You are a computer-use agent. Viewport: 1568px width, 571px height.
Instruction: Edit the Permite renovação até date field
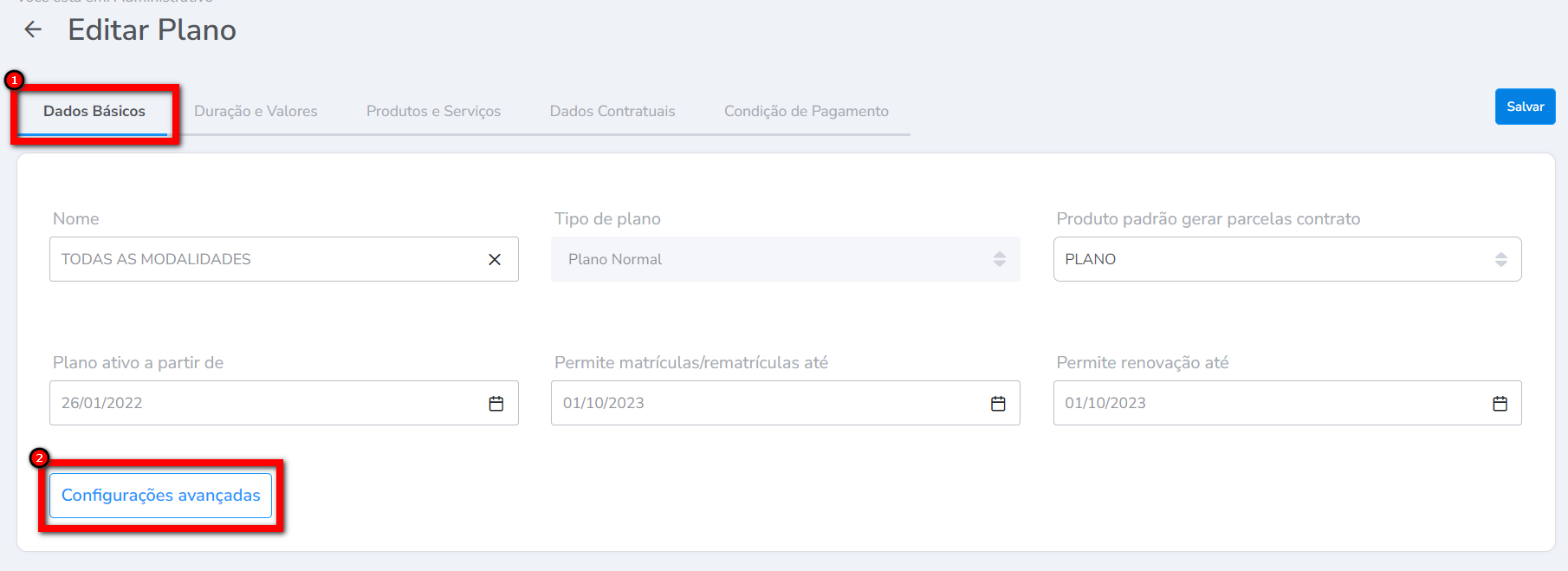[x=1265, y=403]
